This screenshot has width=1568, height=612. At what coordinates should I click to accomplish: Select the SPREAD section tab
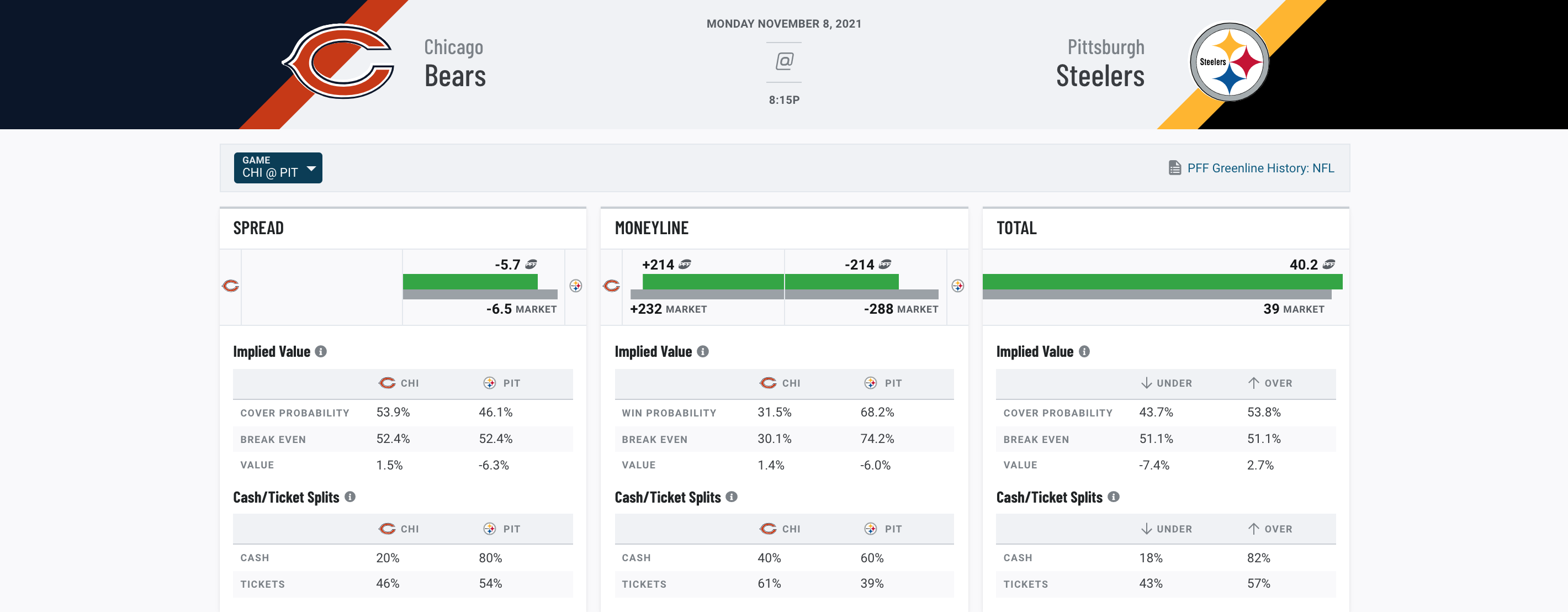click(259, 226)
